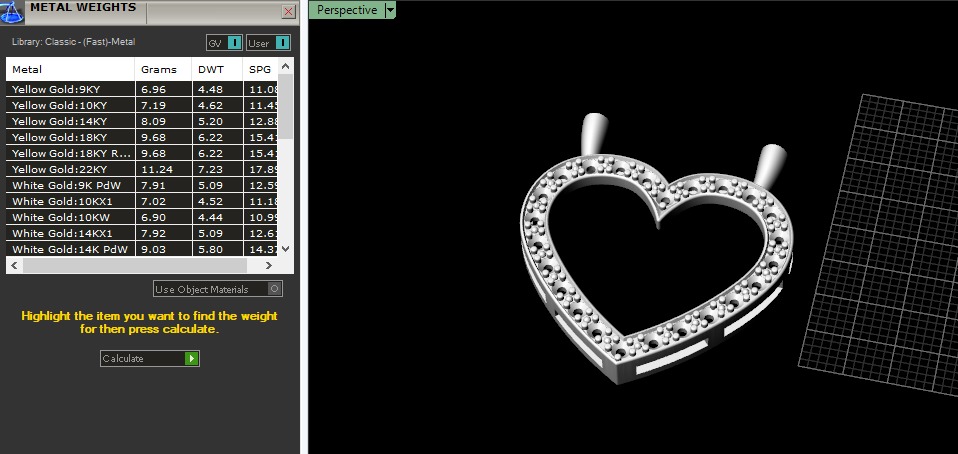Click grams value 6.96
Screen dimensions: 958x454
pos(153,89)
